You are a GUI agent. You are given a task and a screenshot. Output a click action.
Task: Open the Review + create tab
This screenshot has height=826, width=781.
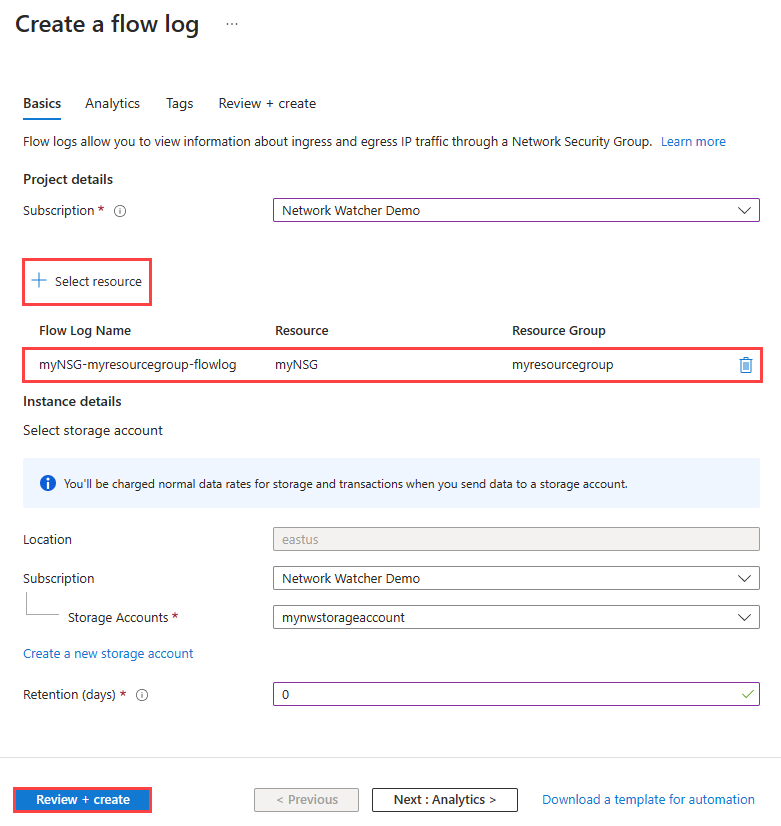pyautogui.click(x=267, y=104)
